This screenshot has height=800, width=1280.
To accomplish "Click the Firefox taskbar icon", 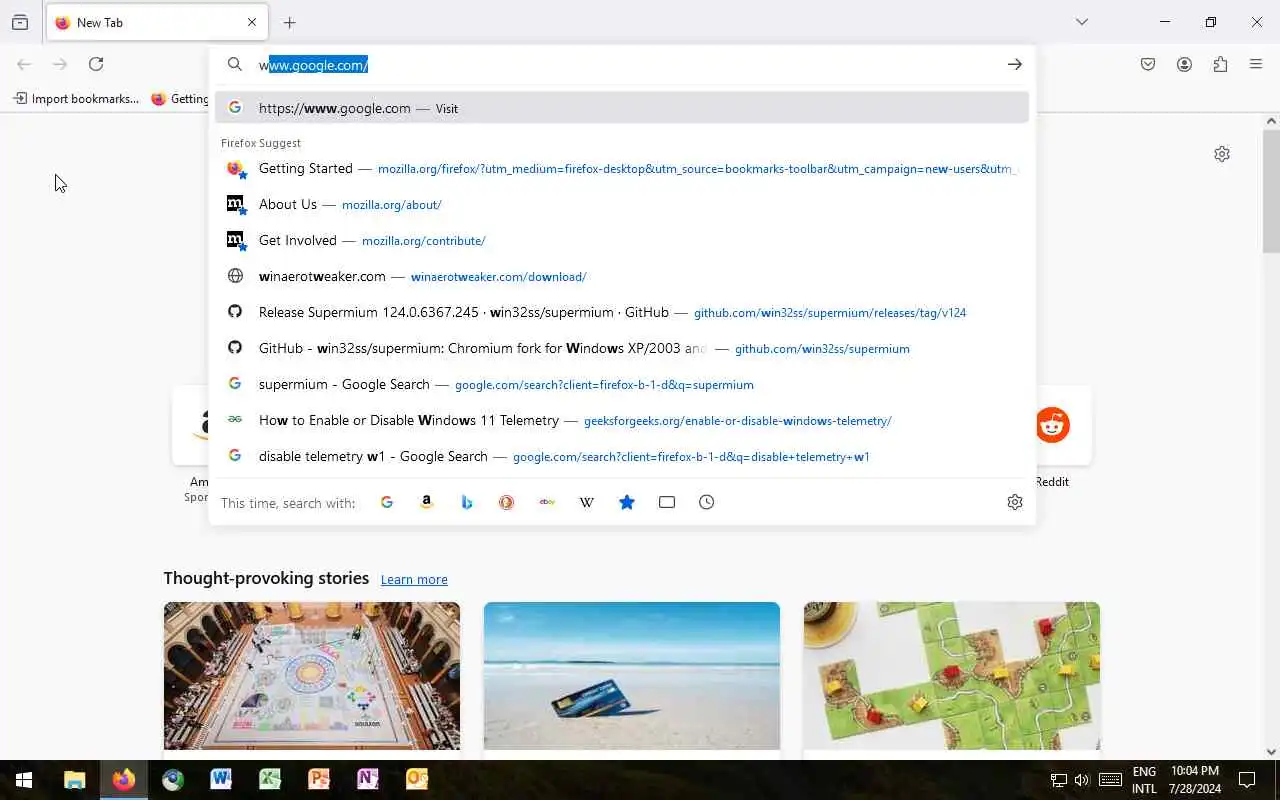I will 124,780.
